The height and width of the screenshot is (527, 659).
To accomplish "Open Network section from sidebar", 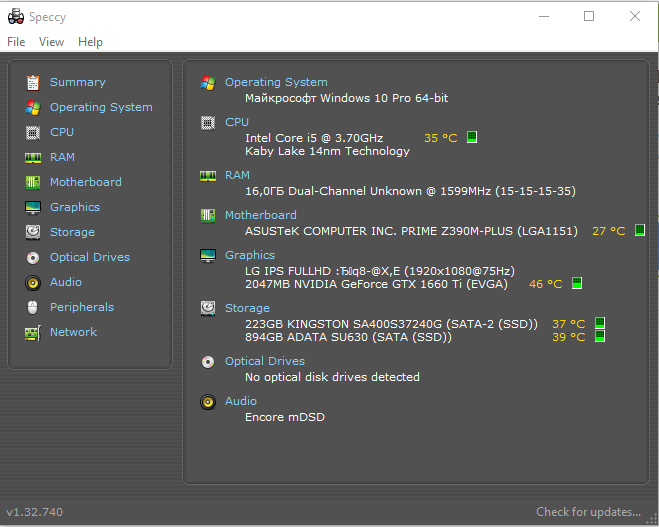I will [x=74, y=332].
